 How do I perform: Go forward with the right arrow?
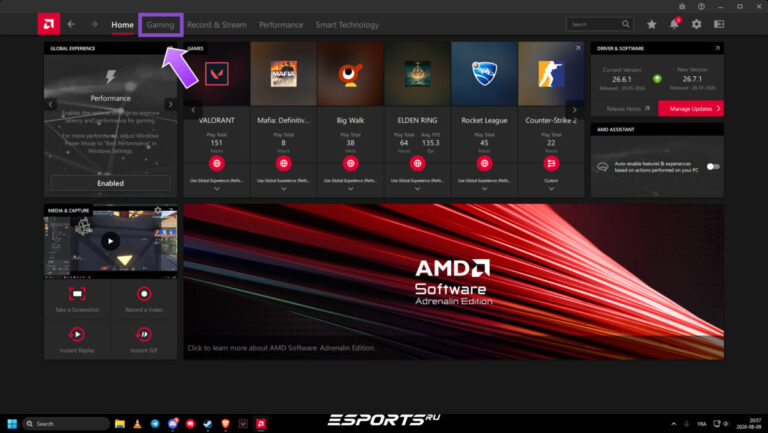[94, 24]
